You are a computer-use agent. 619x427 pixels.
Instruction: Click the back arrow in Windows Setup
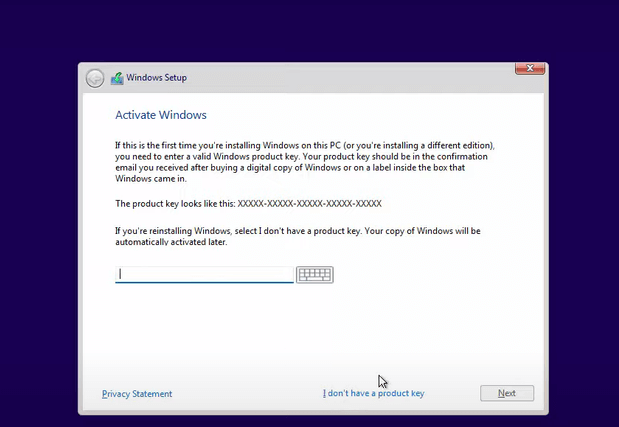95,78
